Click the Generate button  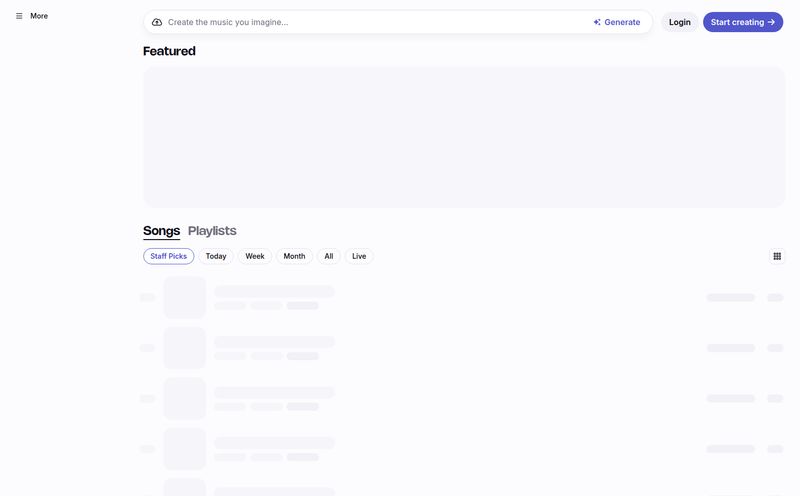(616, 22)
